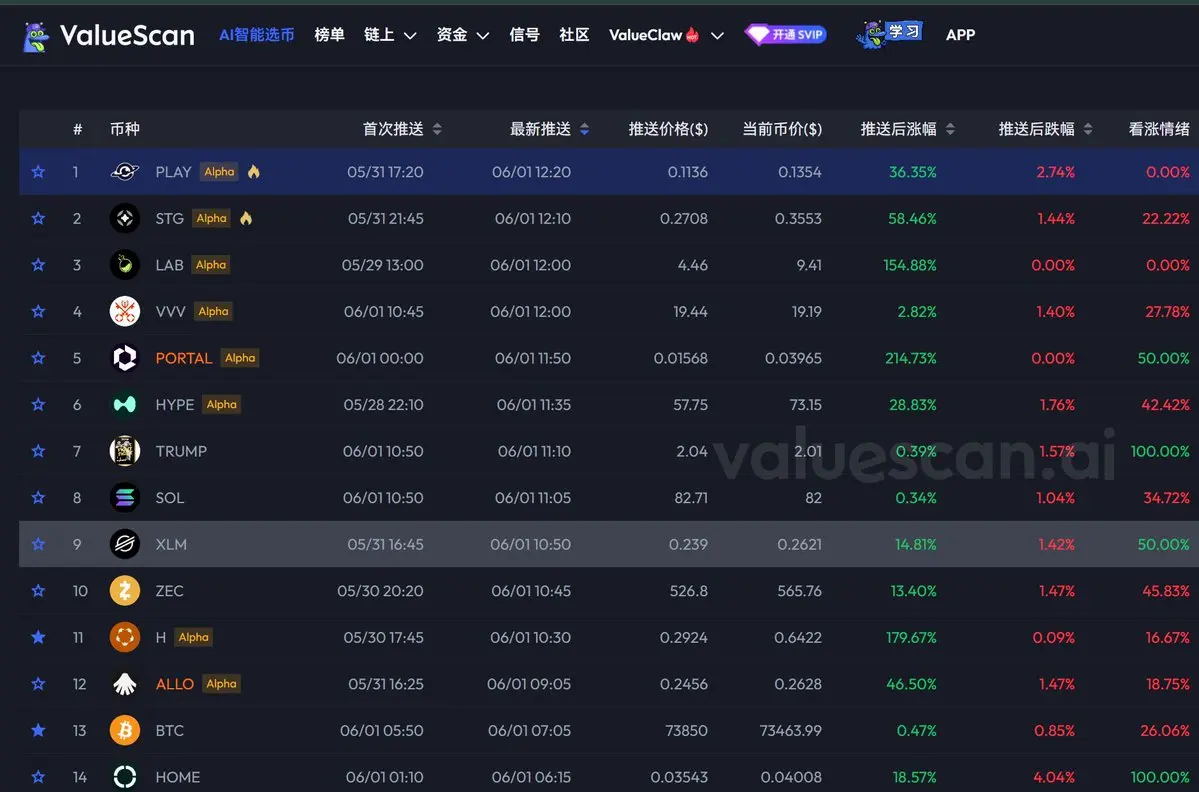This screenshot has height=792, width=1199.
Task: Unfavorite H using its filled star
Action: pos(38,638)
